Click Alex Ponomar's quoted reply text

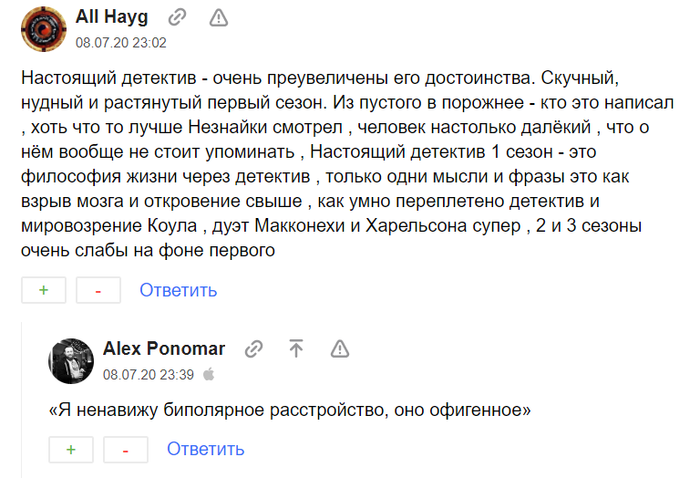tap(290, 410)
